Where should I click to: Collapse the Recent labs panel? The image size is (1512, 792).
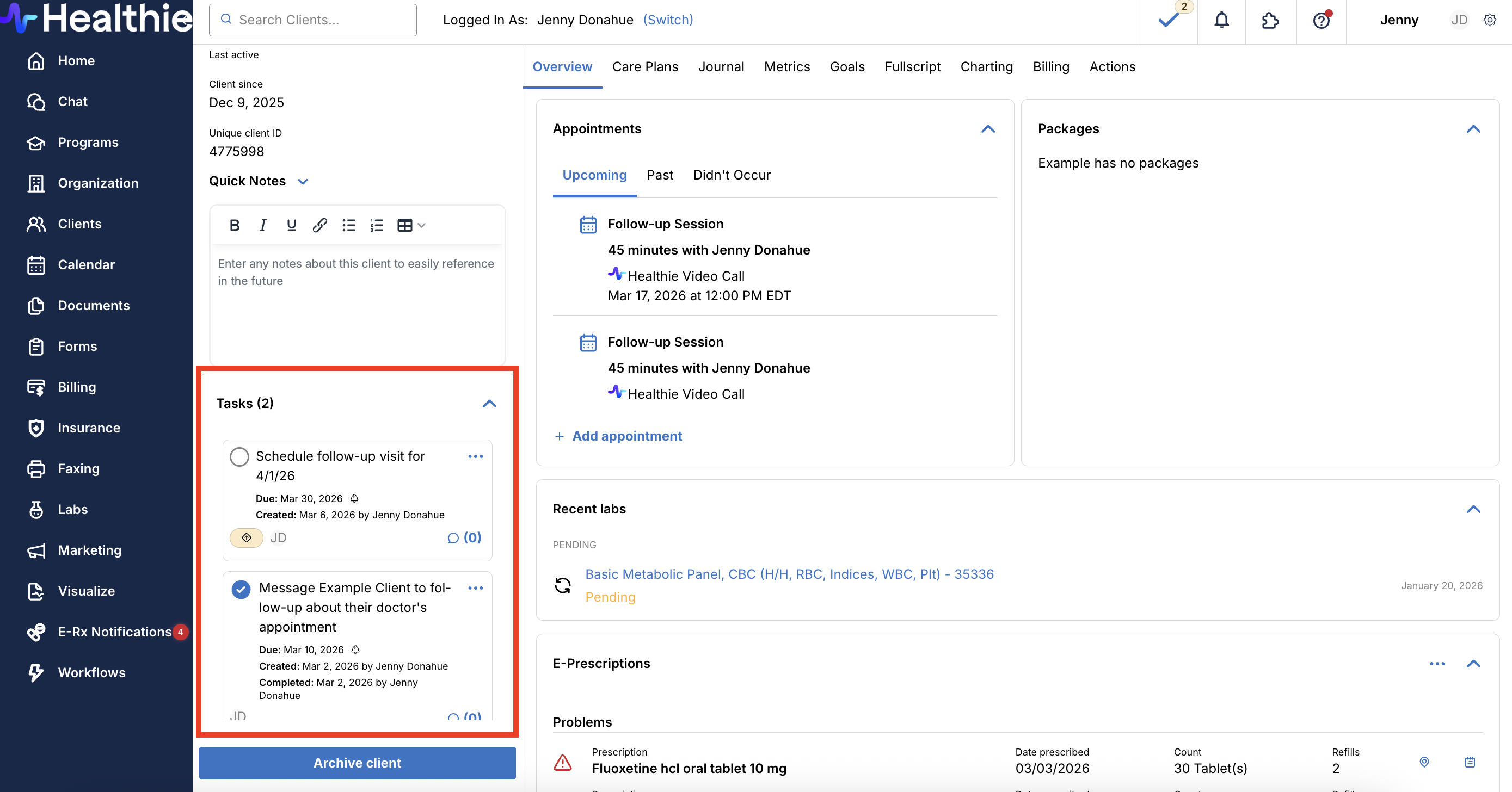[x=1473, y=509]
